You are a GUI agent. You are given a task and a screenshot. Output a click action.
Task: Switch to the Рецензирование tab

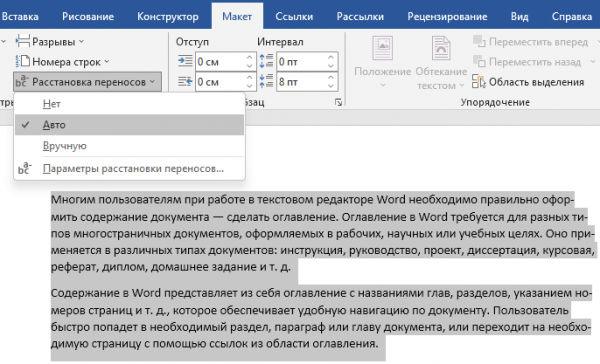coord(447,16)
